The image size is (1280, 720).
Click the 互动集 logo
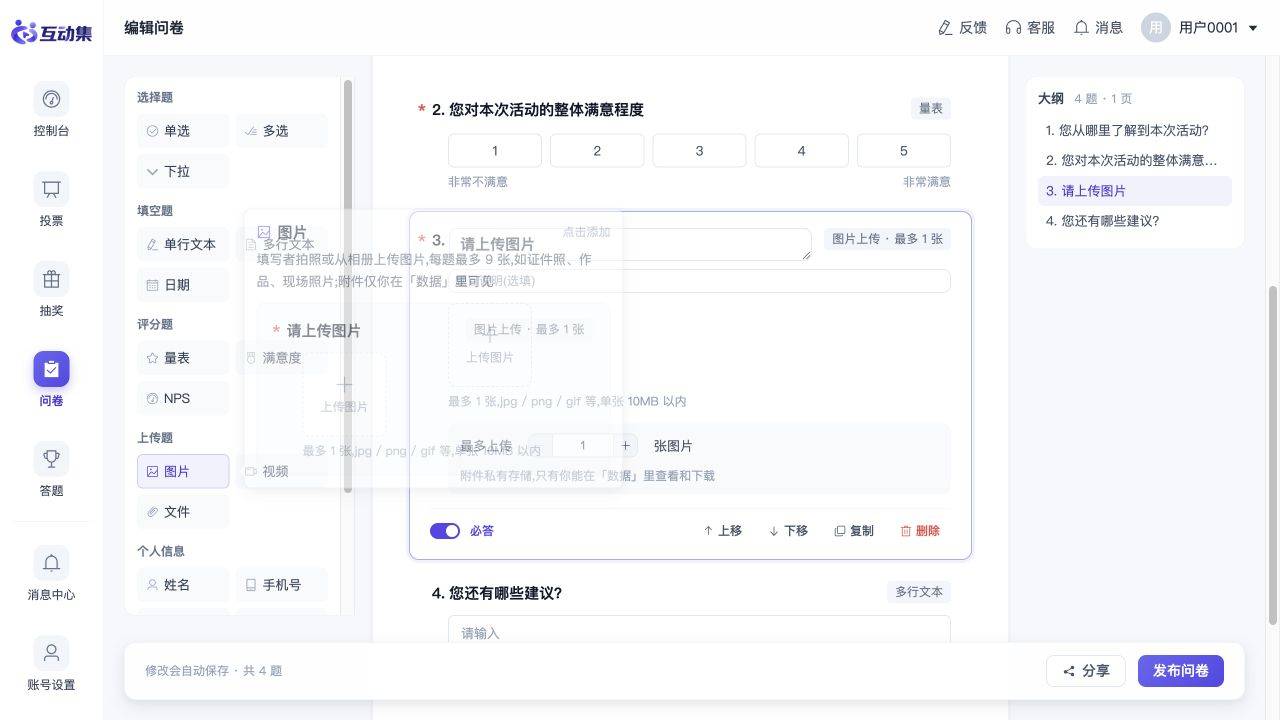[x=51, y=32]
